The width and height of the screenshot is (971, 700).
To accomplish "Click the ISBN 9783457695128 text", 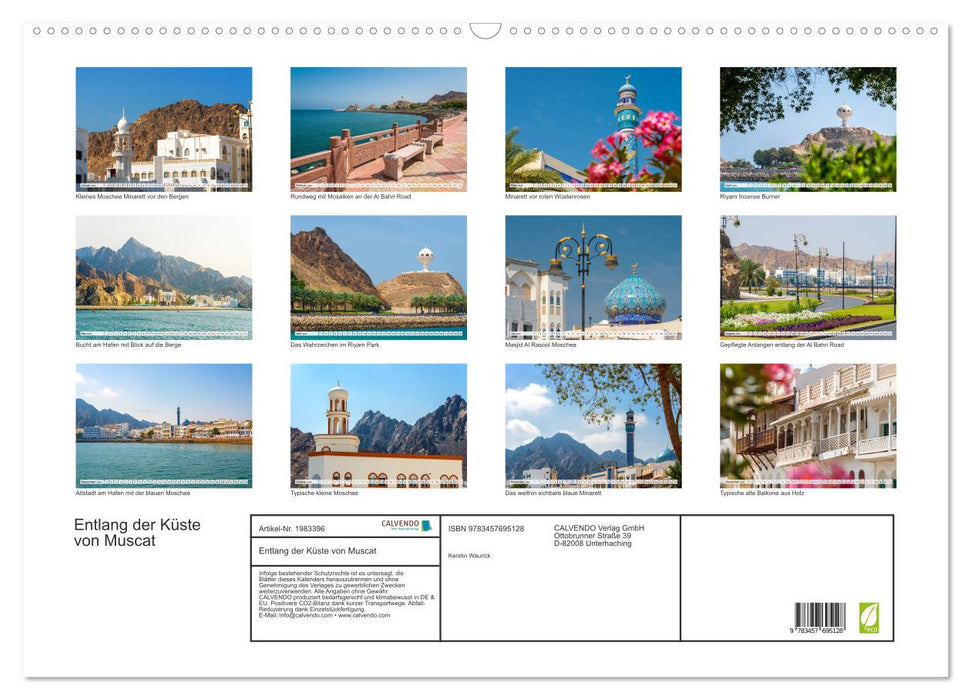I will coord(486,528).
